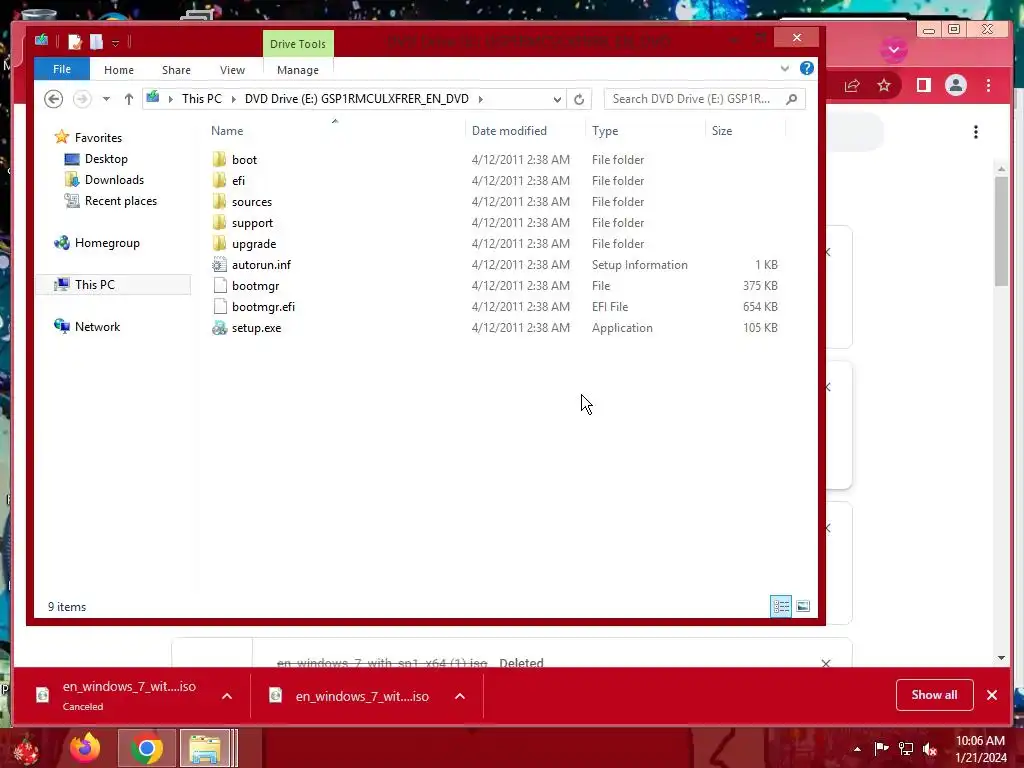Click Show all downloads button
1024x768 pixels.
(935, 695)
